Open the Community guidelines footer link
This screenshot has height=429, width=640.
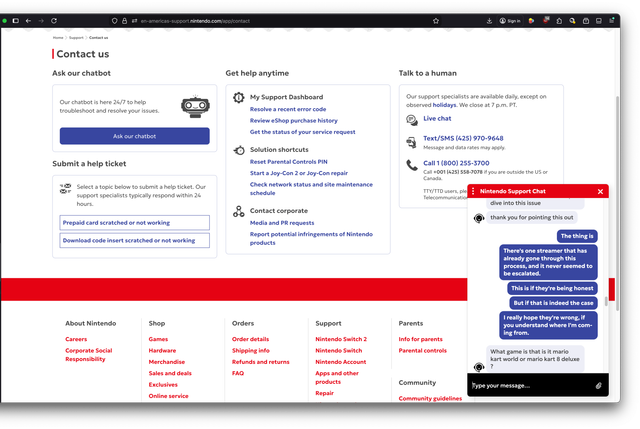(431, 399)
